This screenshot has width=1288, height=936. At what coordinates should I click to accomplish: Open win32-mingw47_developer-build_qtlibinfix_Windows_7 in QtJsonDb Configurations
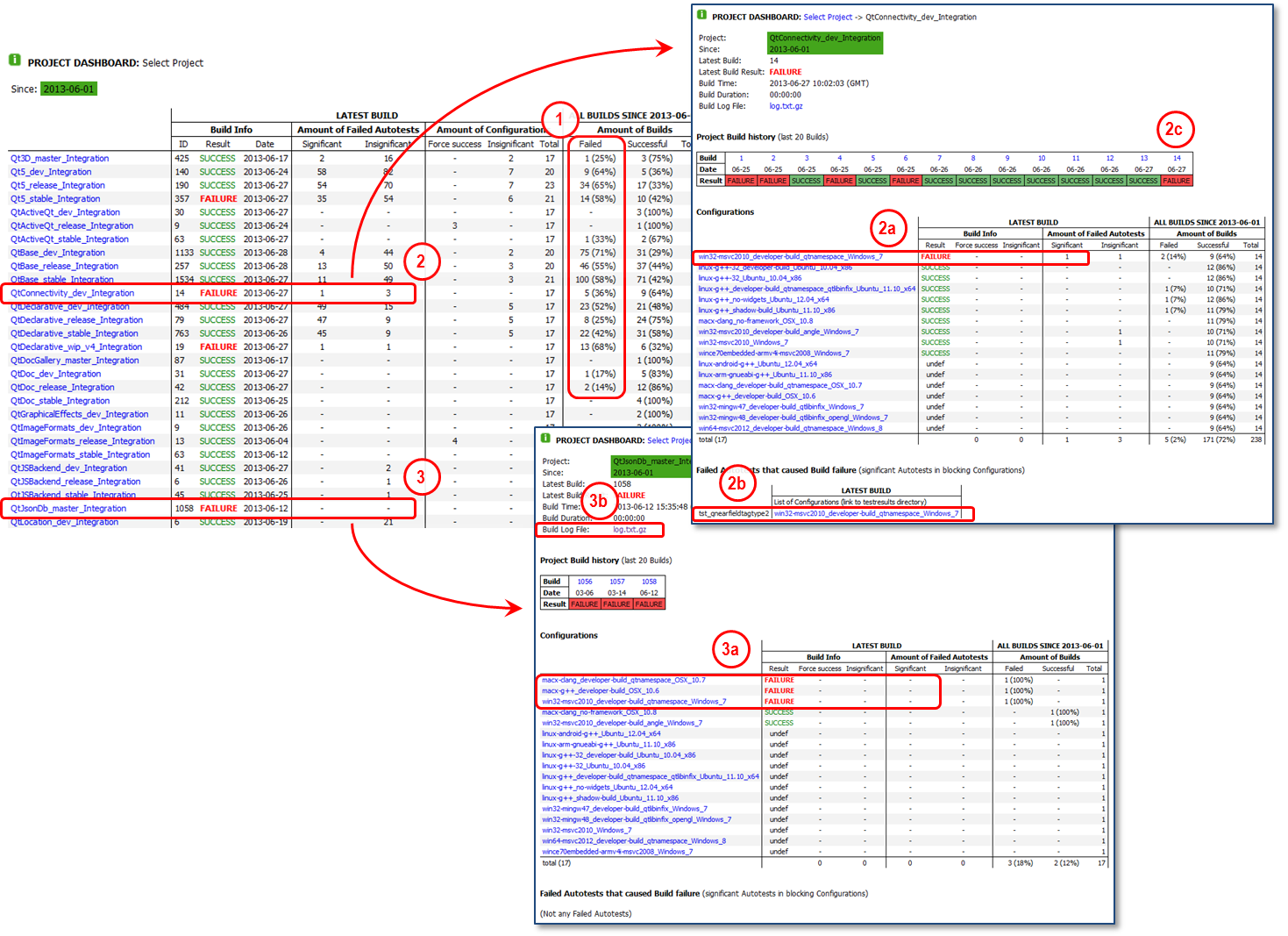click(624, 809)
